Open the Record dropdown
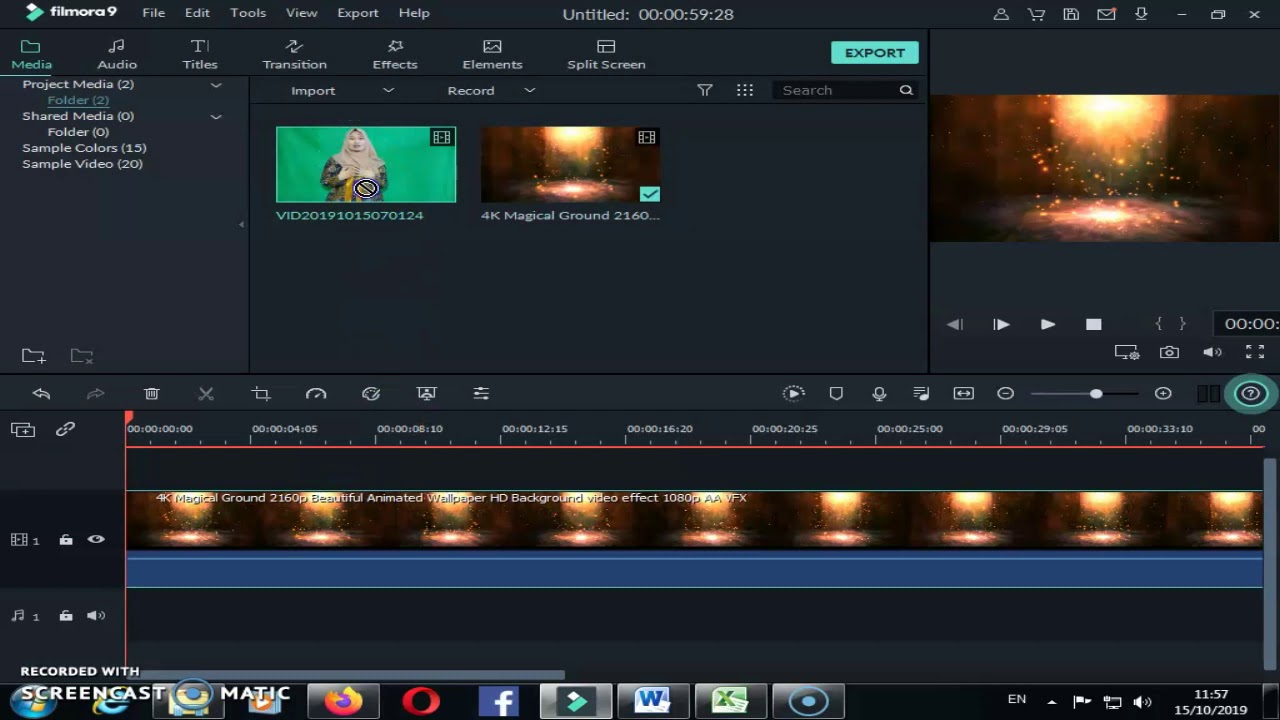Screen dimensions: 1280x720 [491, 90]
